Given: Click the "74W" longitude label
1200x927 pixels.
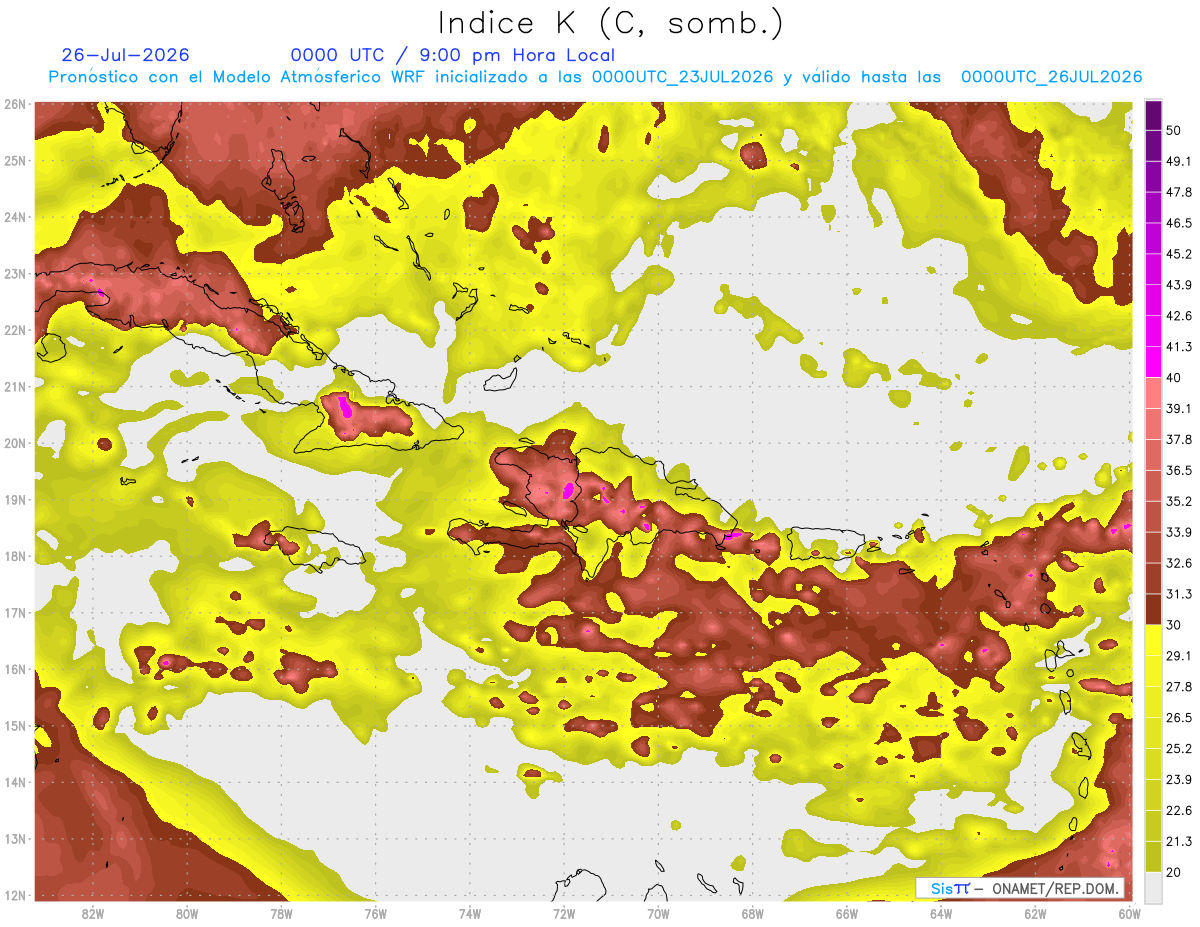Looking at the screenshot, I should pyautogui.click(x=470, y=913).
